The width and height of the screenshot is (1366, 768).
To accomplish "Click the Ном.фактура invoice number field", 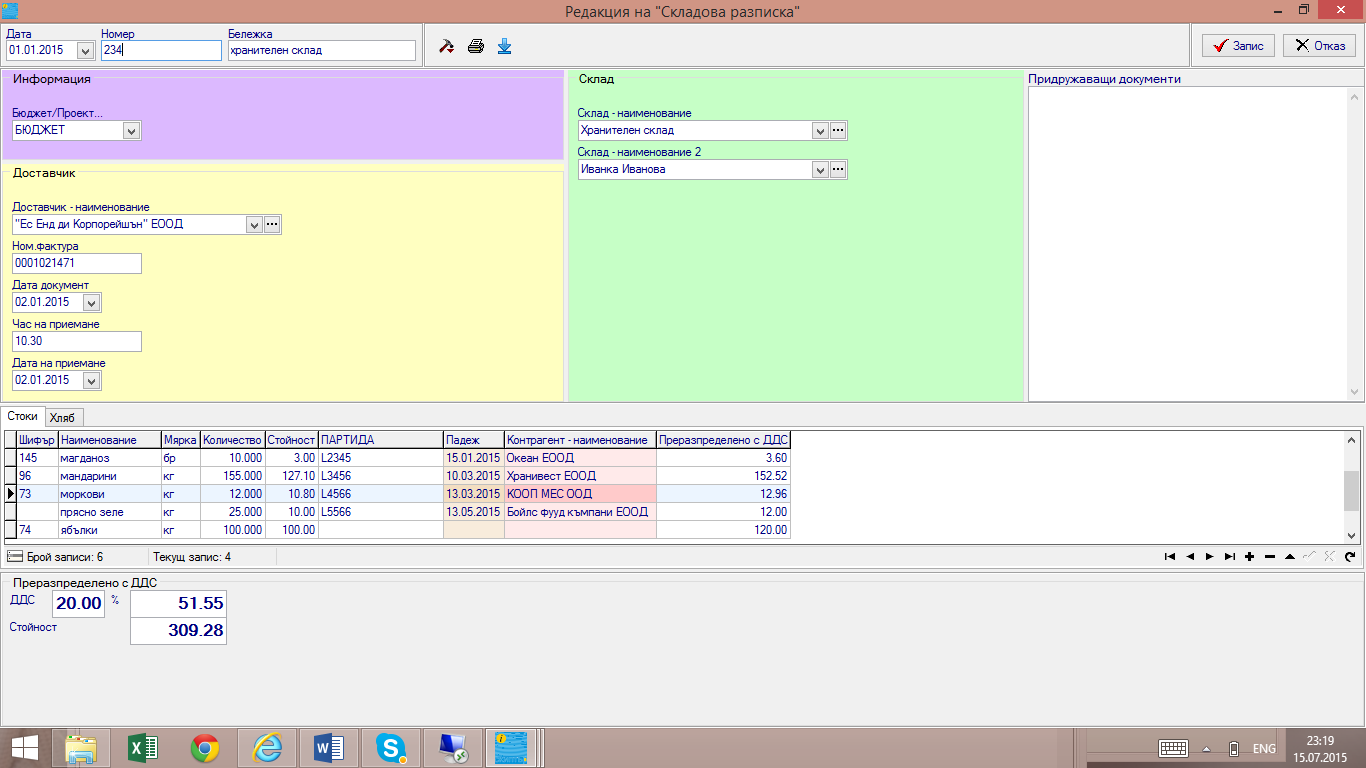I will click(x=77, y=263).
